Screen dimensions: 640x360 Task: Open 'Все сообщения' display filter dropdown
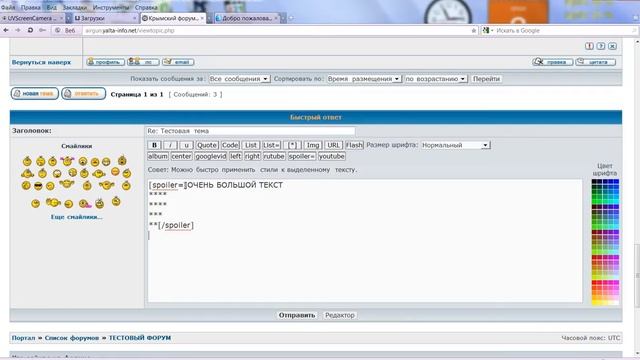click(239, 79)
